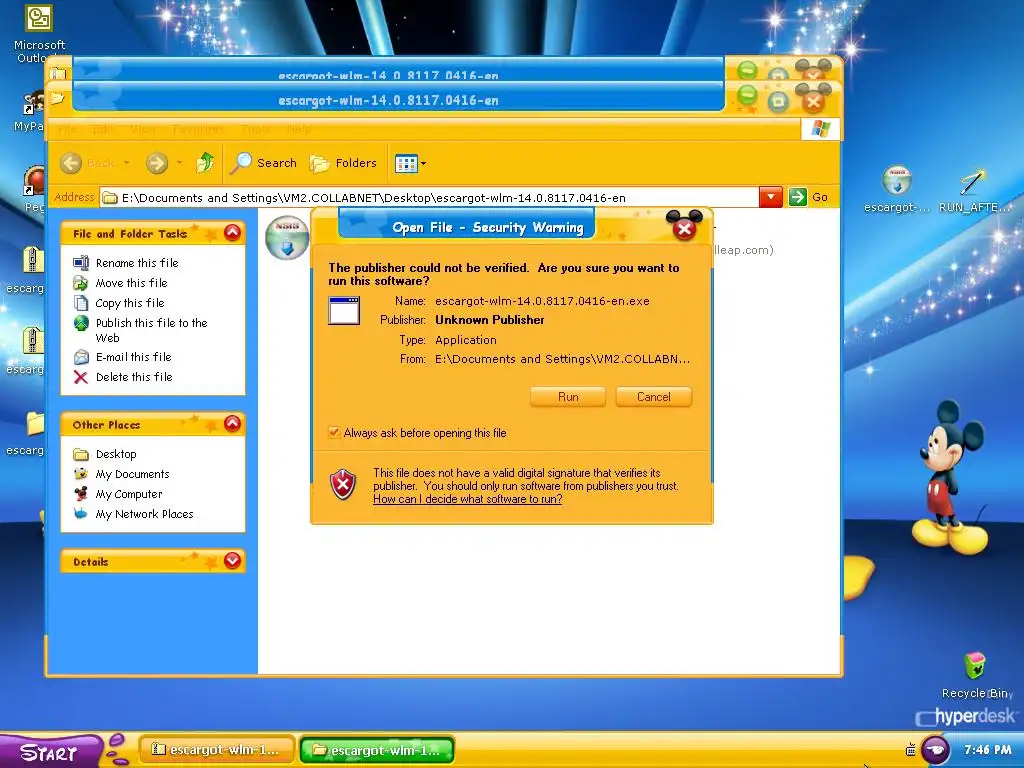Cancel the Open File security warning
Image resolution: width=1024 pixels, height=768 pixels.
(x=653, y=397)
